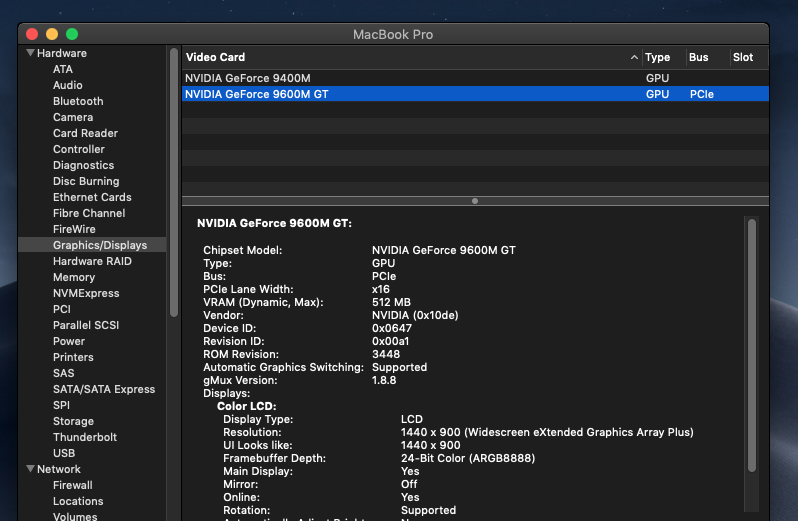Select NVMExpress in the sidebar
Viewport: 798px width, 521px height.
pos(86,293)
